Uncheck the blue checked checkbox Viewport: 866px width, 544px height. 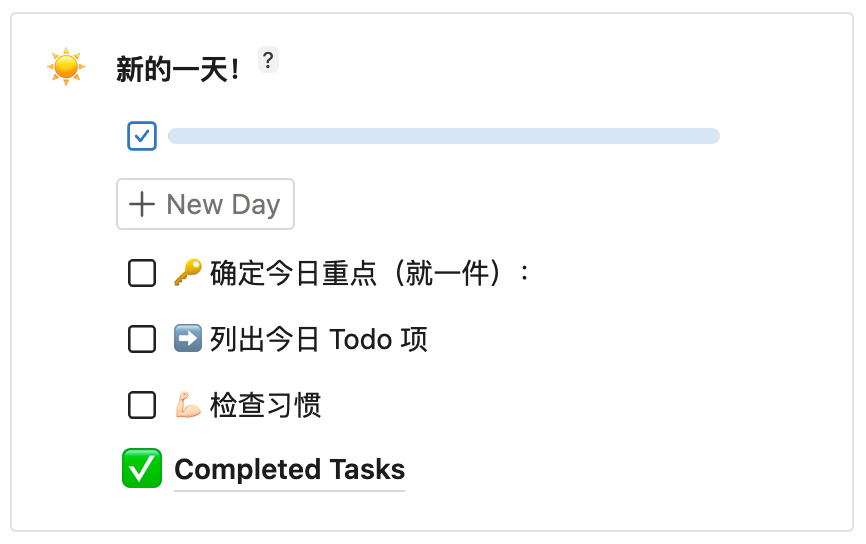coord(142,136)
